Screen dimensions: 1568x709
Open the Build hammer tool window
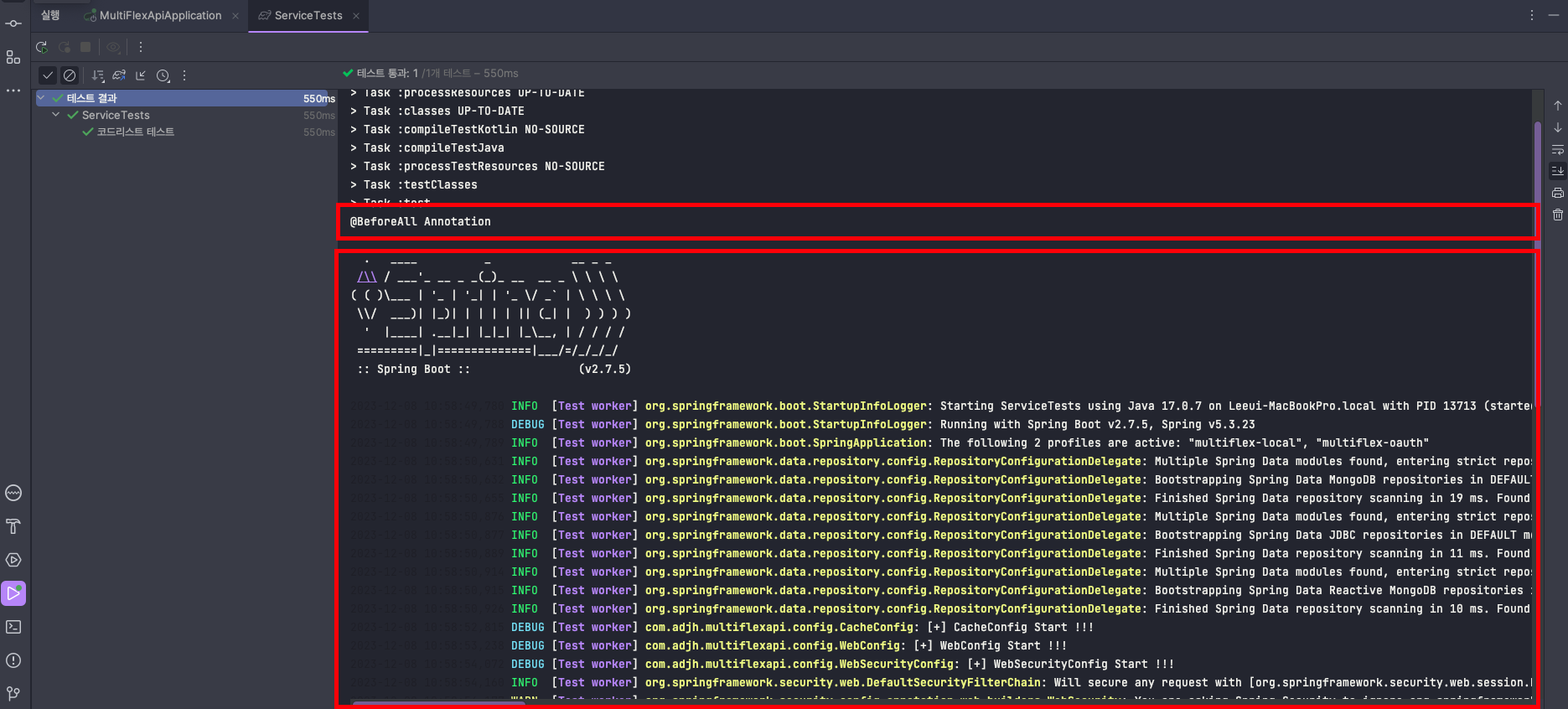tap(13, 526)
